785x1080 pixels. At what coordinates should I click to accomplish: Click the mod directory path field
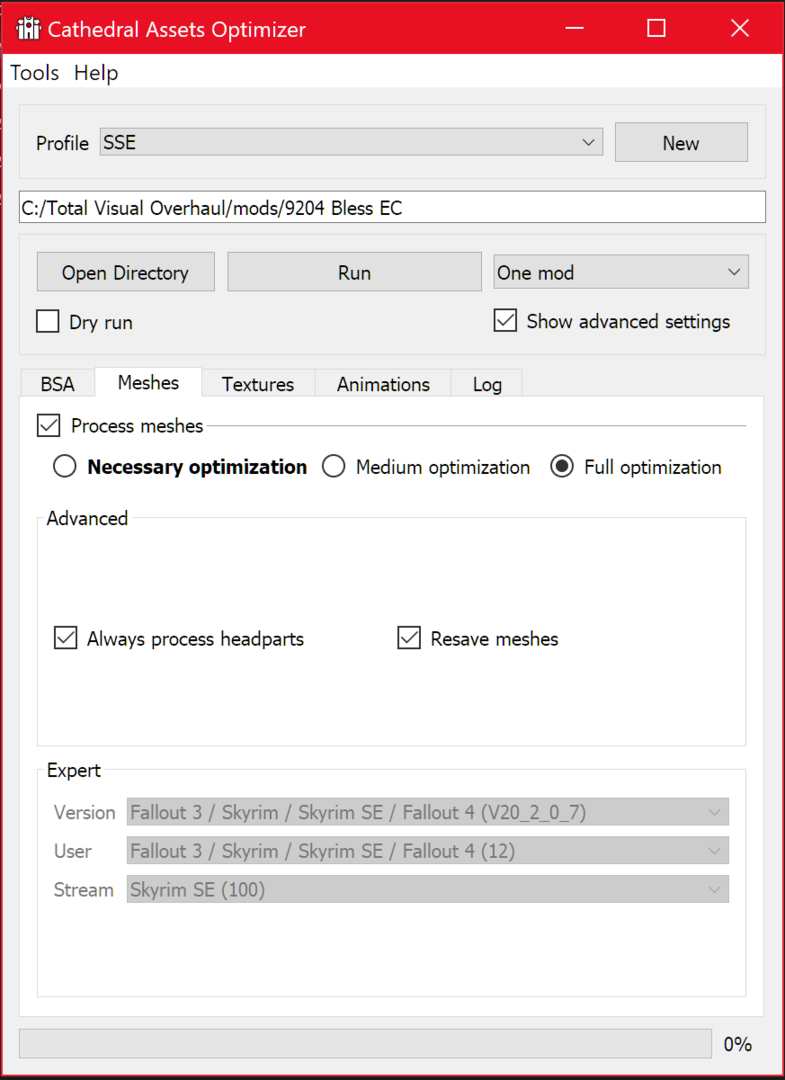coord(392,207)
